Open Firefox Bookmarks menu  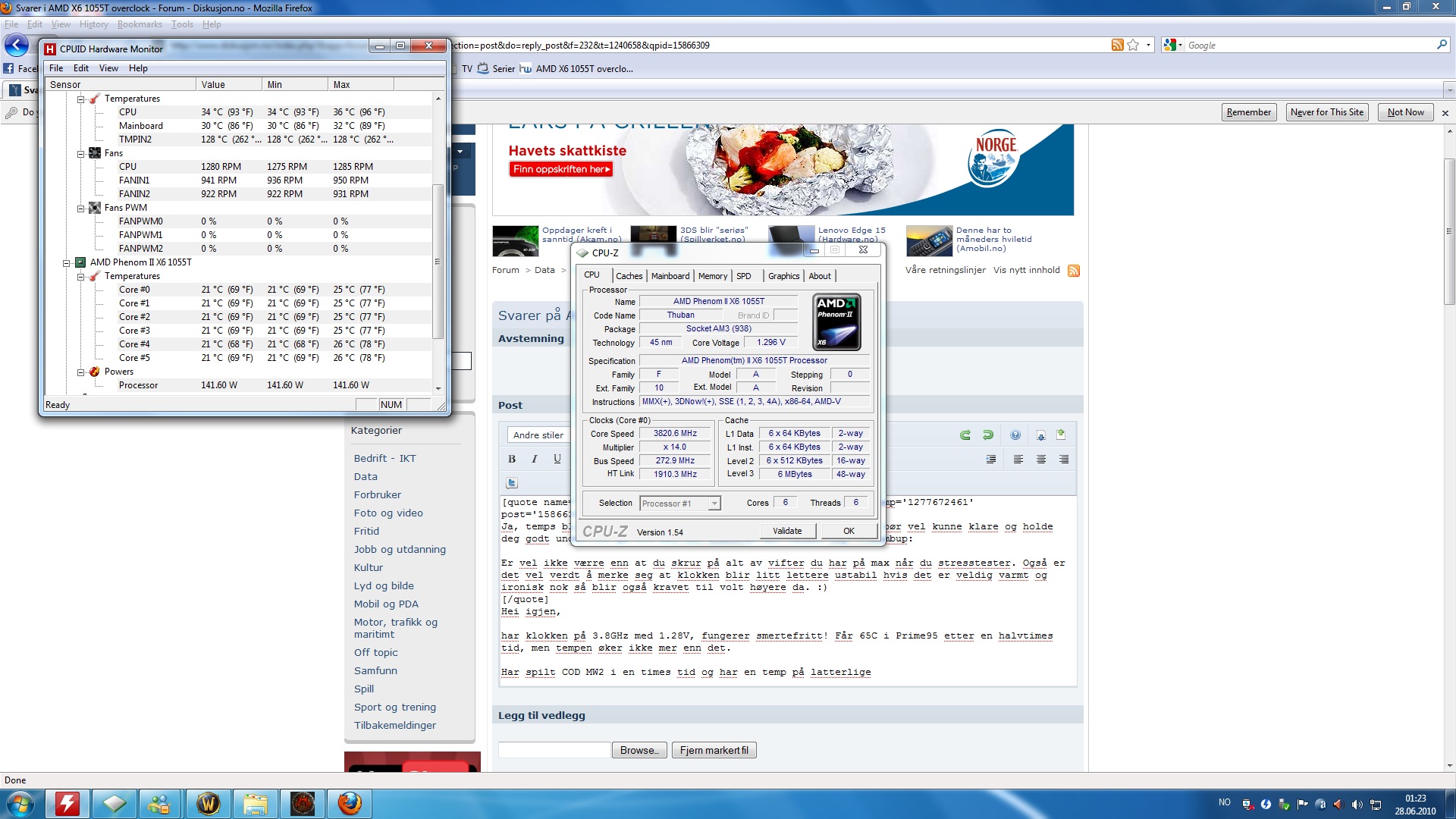tap(140, 24)
